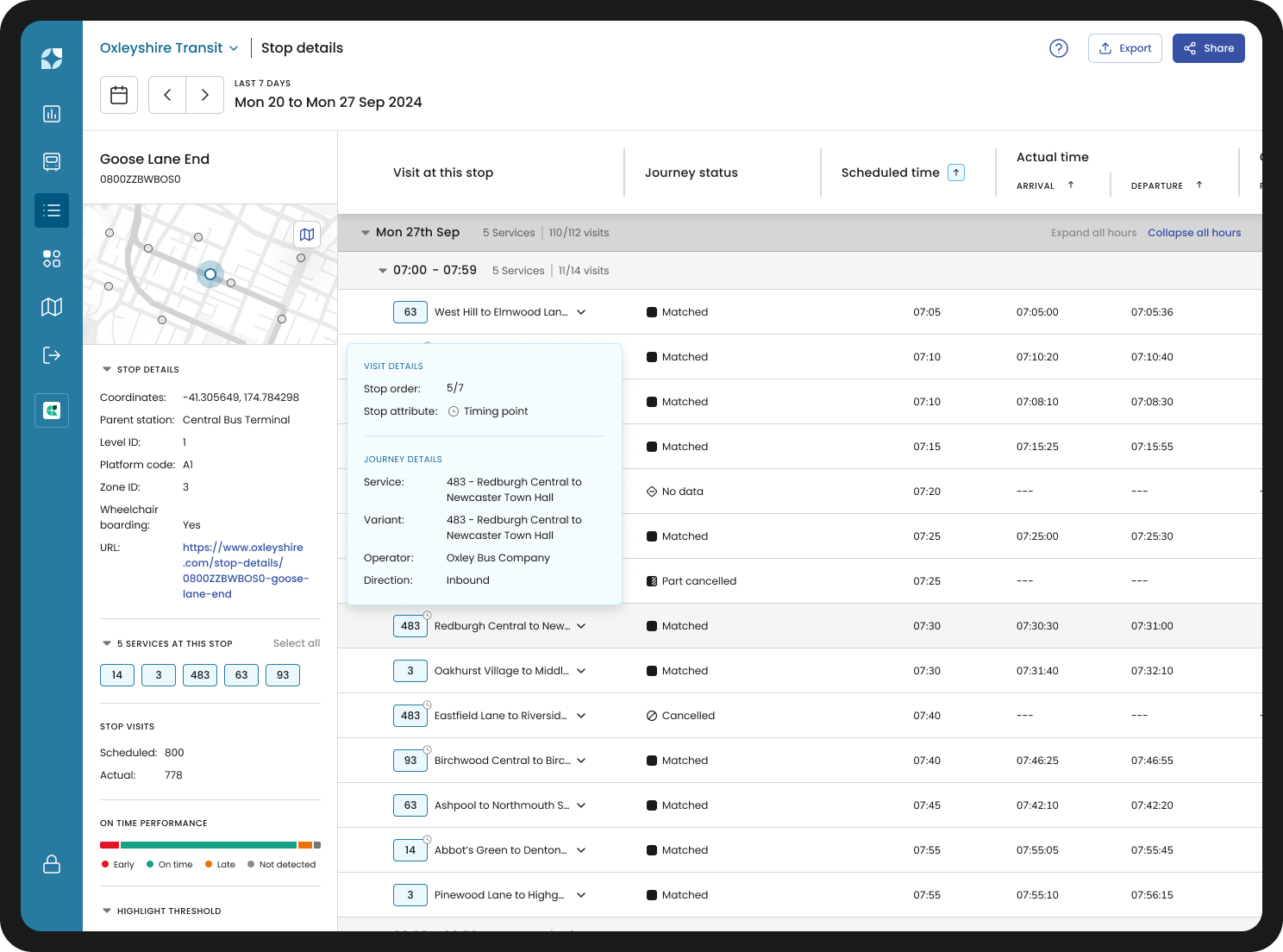Click the 93 badge for Birchwood Central
The height and width of the screenshot is (952, 1283).
coord(410,761)
